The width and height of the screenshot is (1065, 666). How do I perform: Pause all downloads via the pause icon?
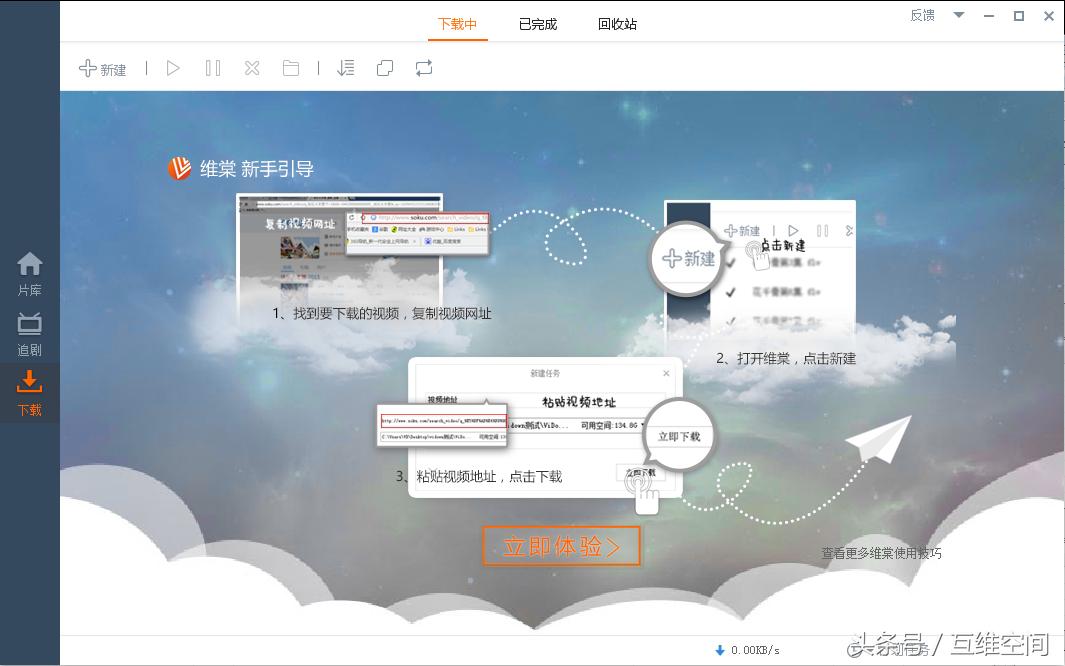(212, 68)
